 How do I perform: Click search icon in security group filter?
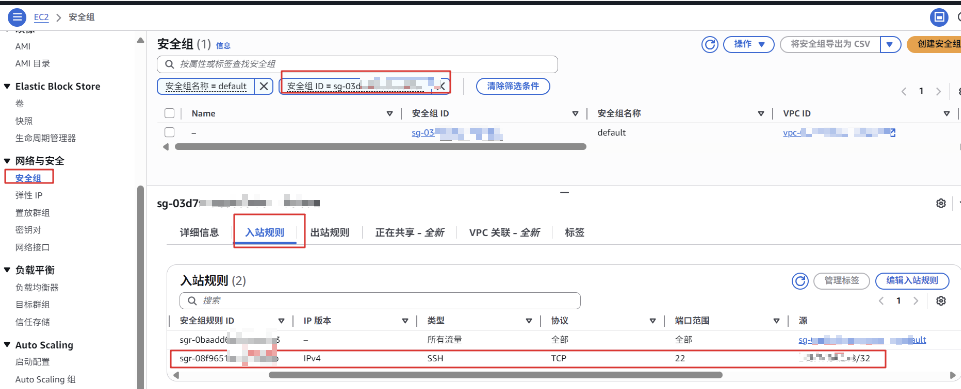pyautogui.click(x=170, y=64)
